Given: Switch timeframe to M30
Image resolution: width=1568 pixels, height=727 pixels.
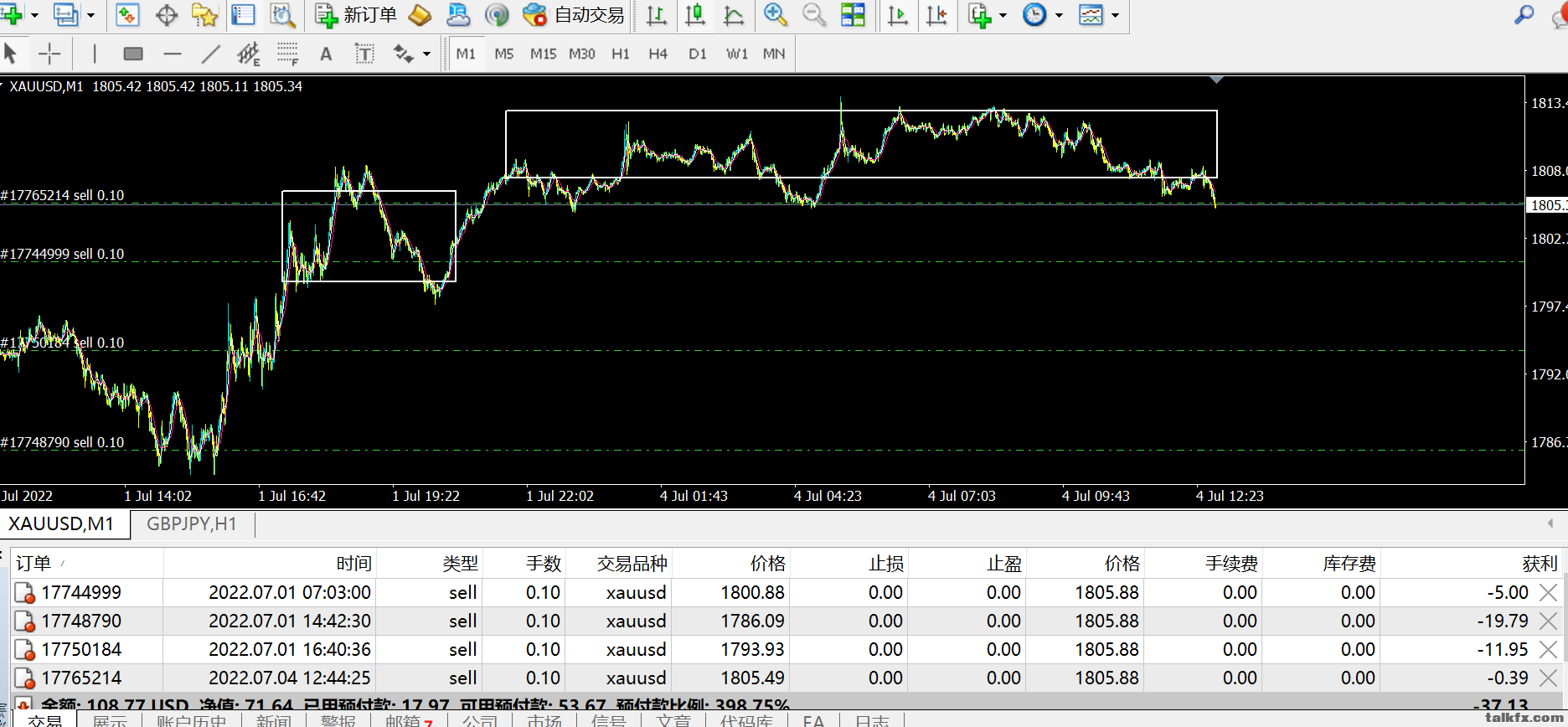Looking at the screenshot, I should (x=582, y=54).
